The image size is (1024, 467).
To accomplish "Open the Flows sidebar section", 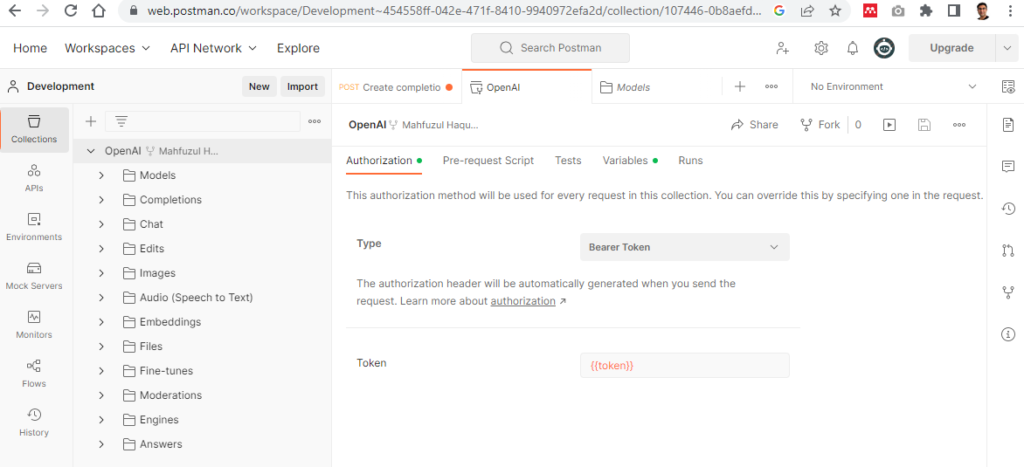I will tap(34, 374).
